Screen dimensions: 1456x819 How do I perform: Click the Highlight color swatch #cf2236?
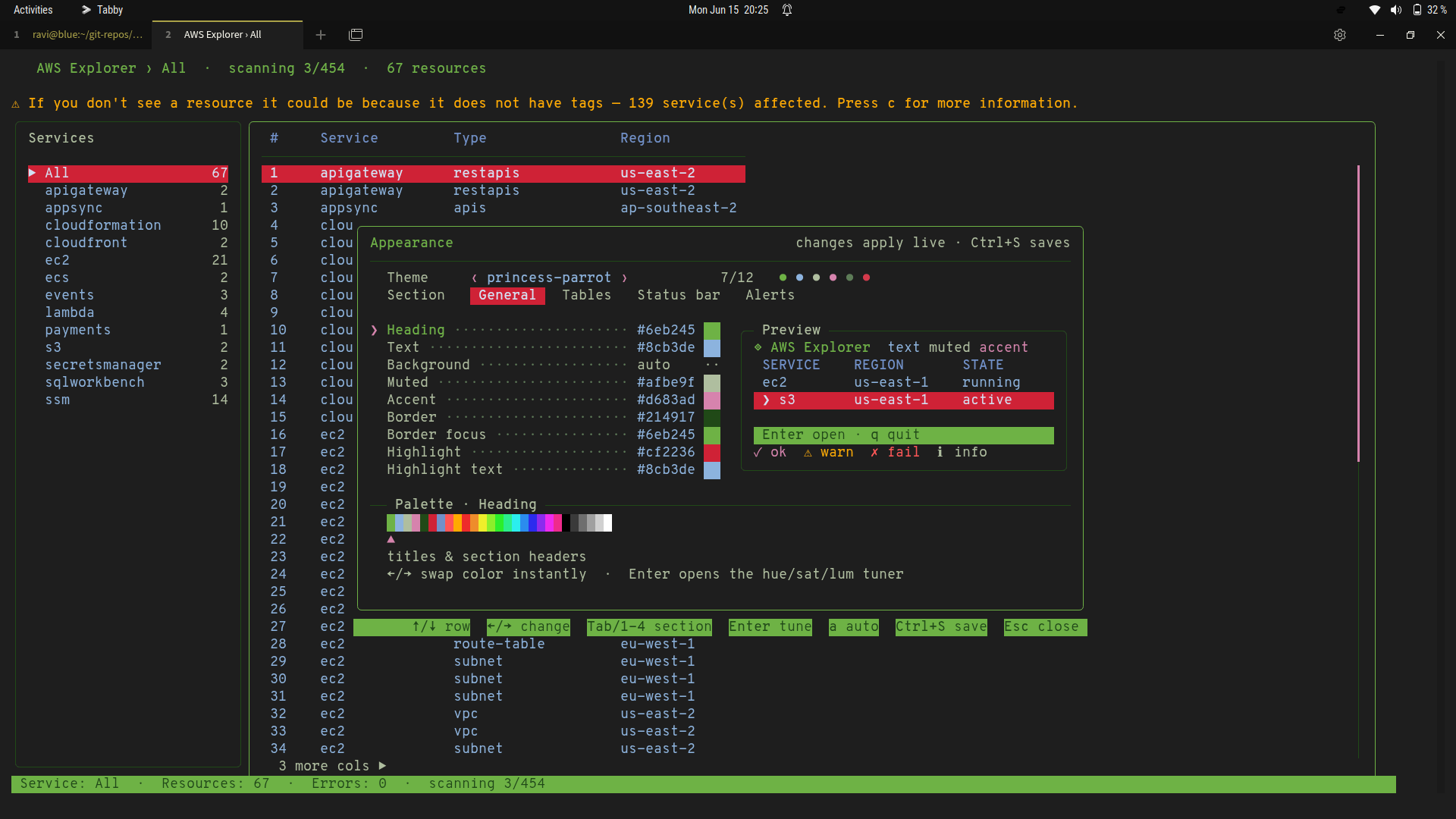click(712, 452)
